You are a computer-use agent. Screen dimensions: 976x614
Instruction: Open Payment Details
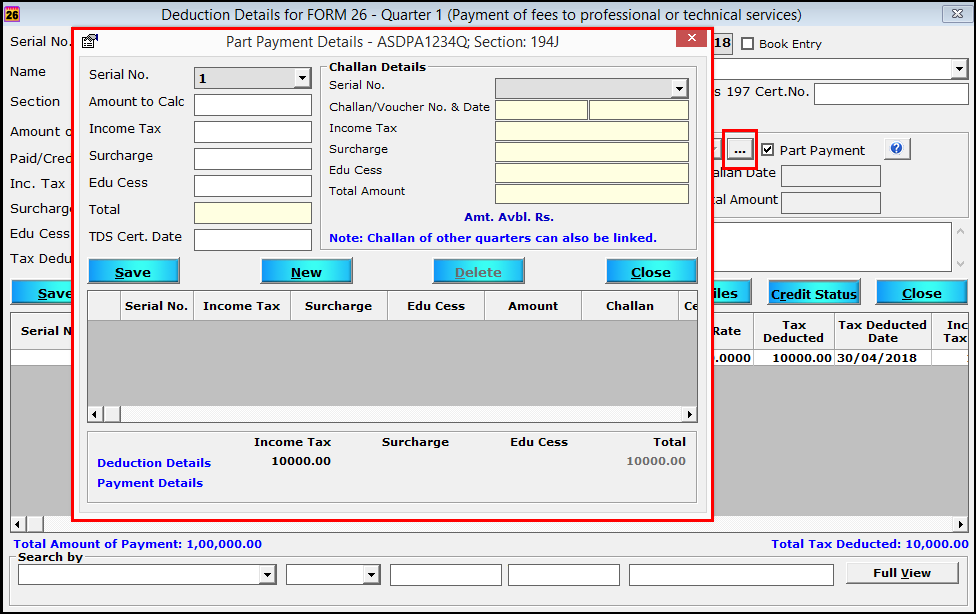[x=149, y=483]
